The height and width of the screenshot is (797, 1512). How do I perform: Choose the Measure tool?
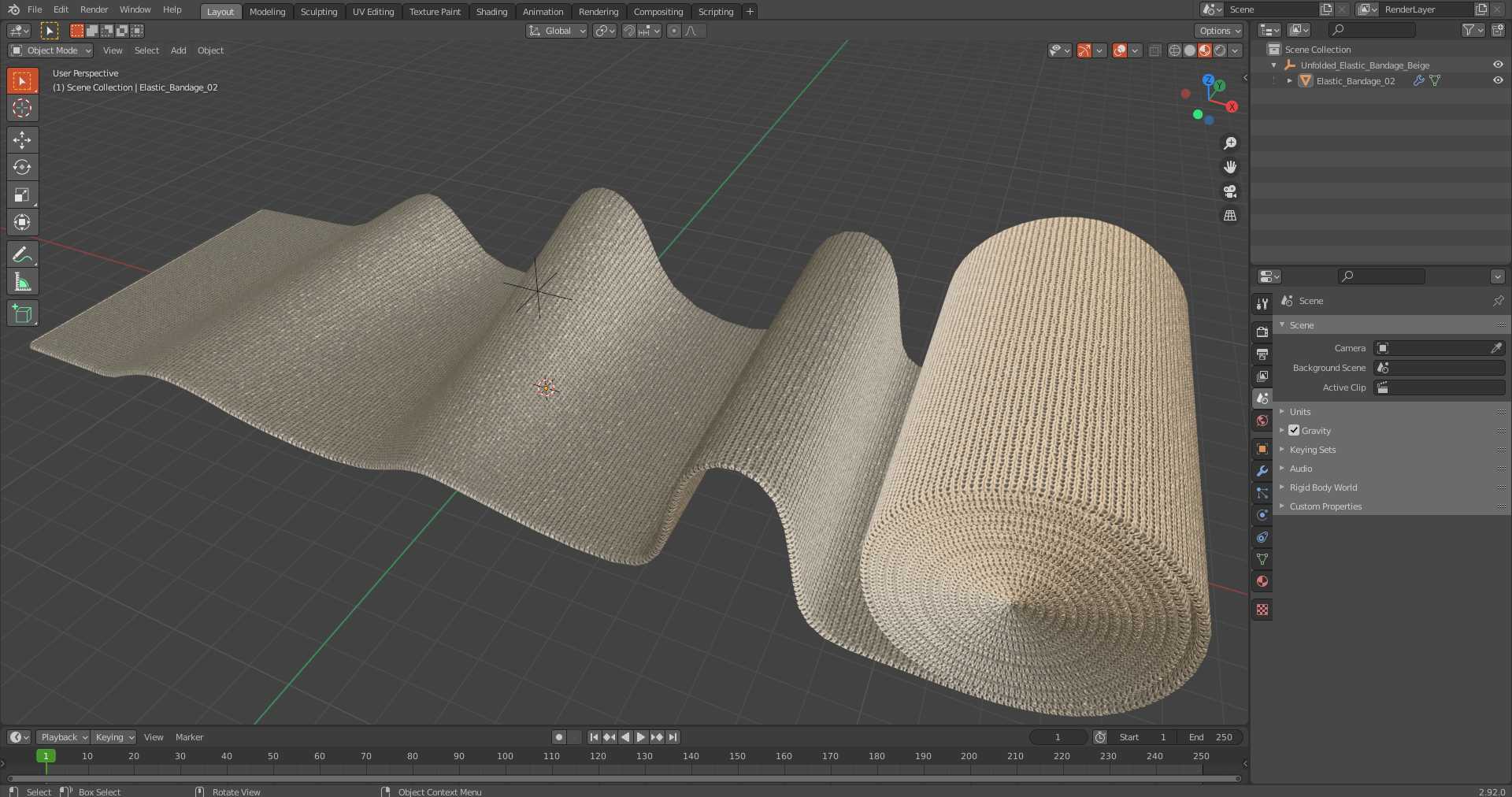click(x=22, y=282)
